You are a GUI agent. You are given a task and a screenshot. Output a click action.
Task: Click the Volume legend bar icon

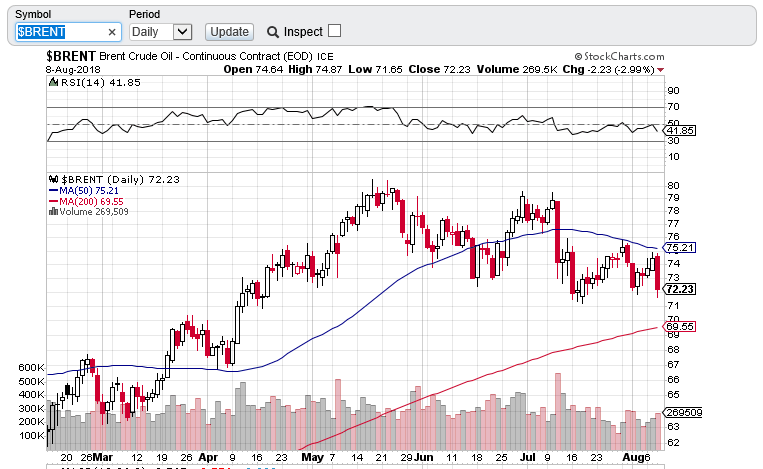click(53, 211)
